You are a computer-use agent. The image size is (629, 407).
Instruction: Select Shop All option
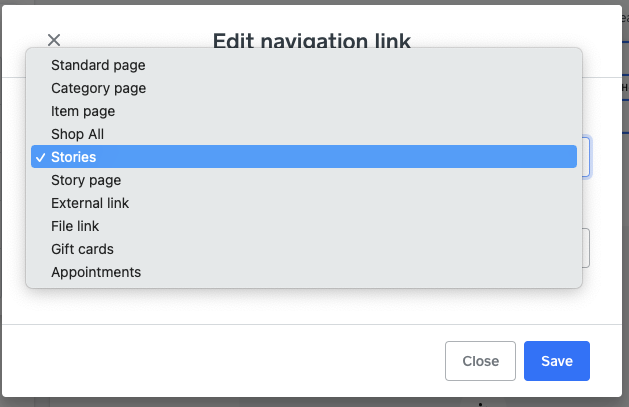(77, 134)
